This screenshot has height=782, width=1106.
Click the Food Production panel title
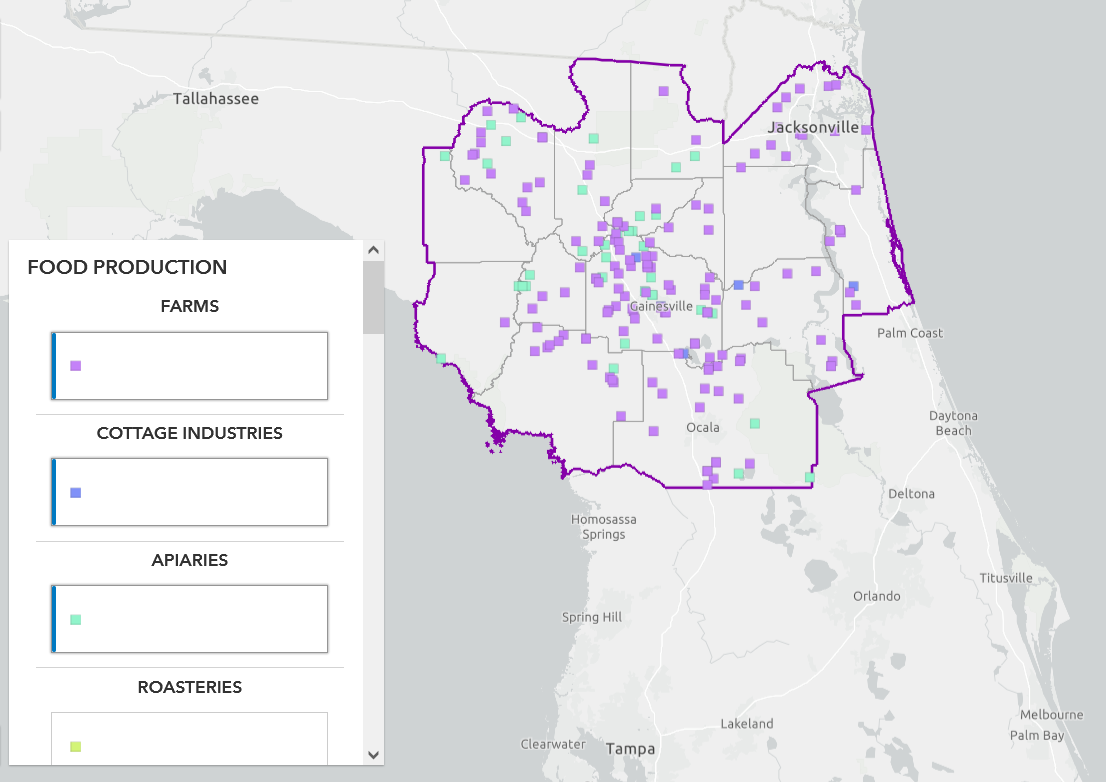click(x=127, y=267)
